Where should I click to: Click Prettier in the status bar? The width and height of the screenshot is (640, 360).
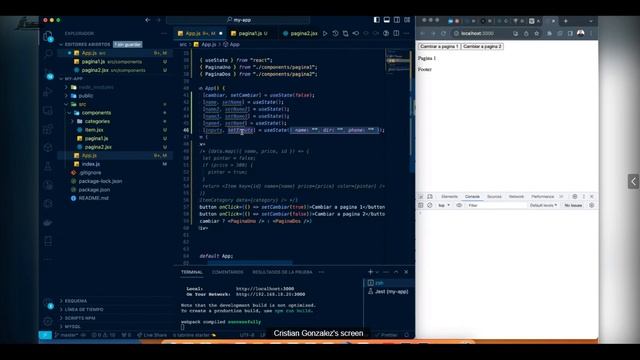click(386, 335)
